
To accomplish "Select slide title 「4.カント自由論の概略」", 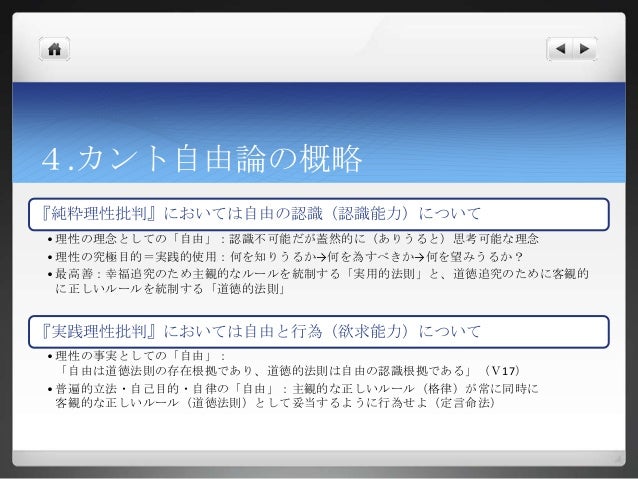I will pyautogui.click(x=202, y=159).
